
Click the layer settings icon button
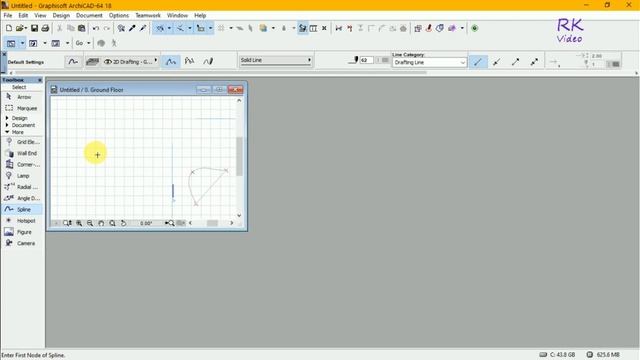[x=93, y=62]
